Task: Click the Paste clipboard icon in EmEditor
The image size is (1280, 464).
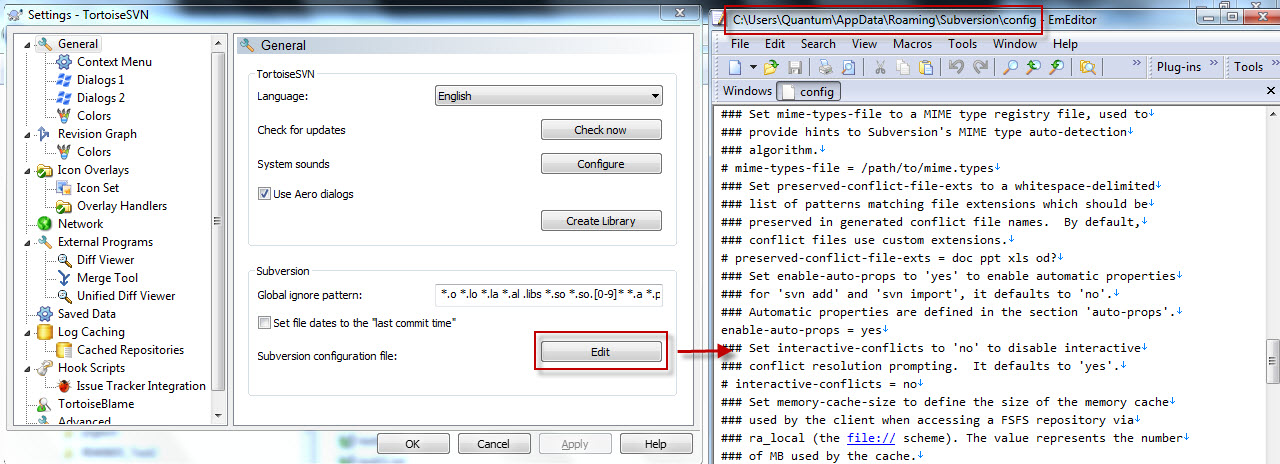Action: (x=926, y=67)
